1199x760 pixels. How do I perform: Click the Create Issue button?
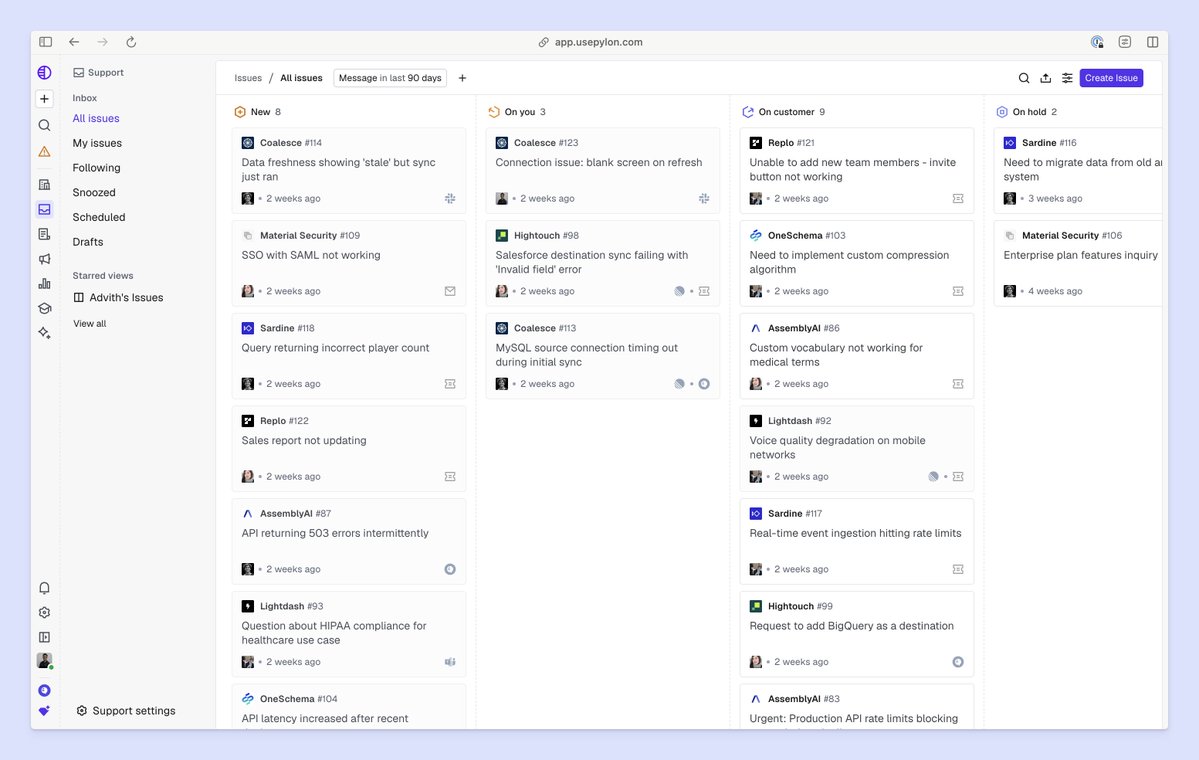(x=1111, y=78)
